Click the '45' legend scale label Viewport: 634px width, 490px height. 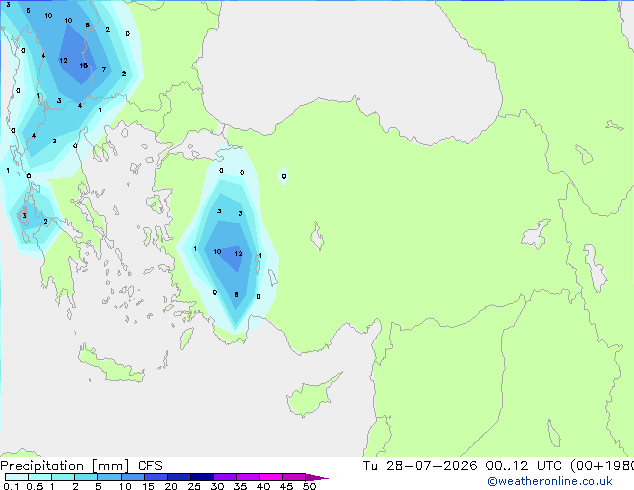(x=286, y=486)
